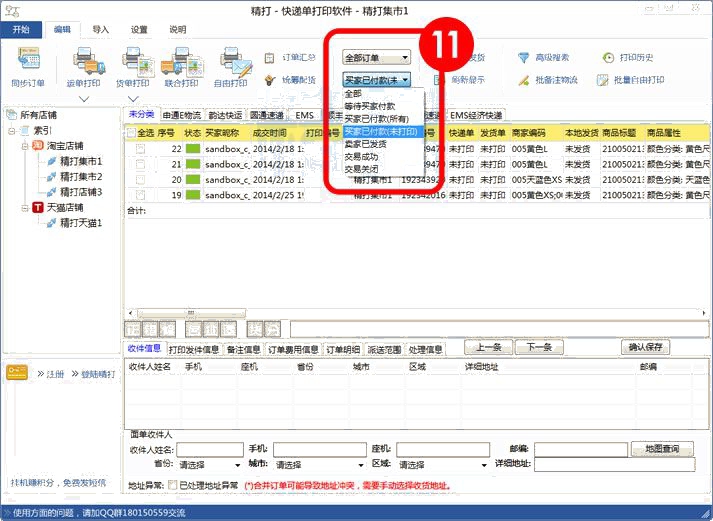The width and height of the screenshot is (713, 521).
Task: Click 刷新显示 refresh display
Action: [459, 80]
